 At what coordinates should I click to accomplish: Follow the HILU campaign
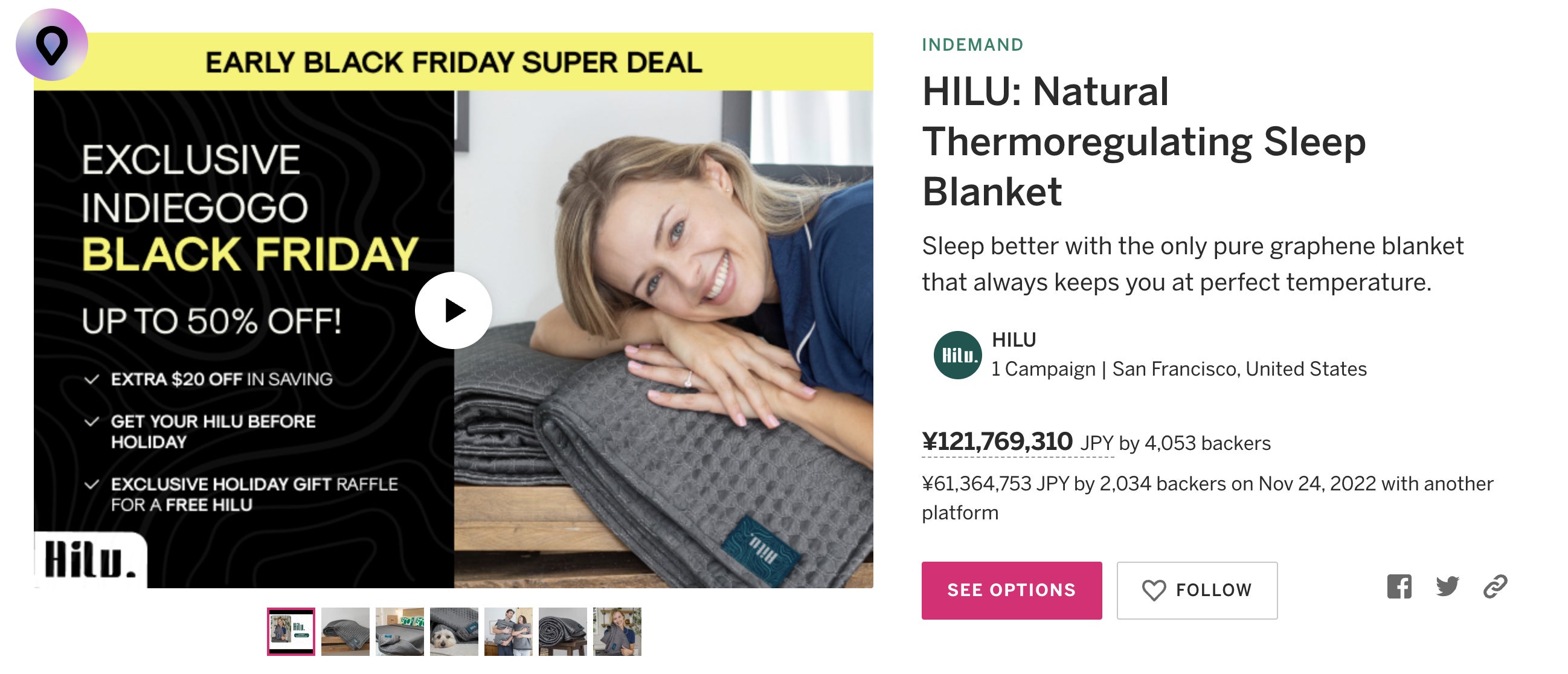(x=1197, y=590)
